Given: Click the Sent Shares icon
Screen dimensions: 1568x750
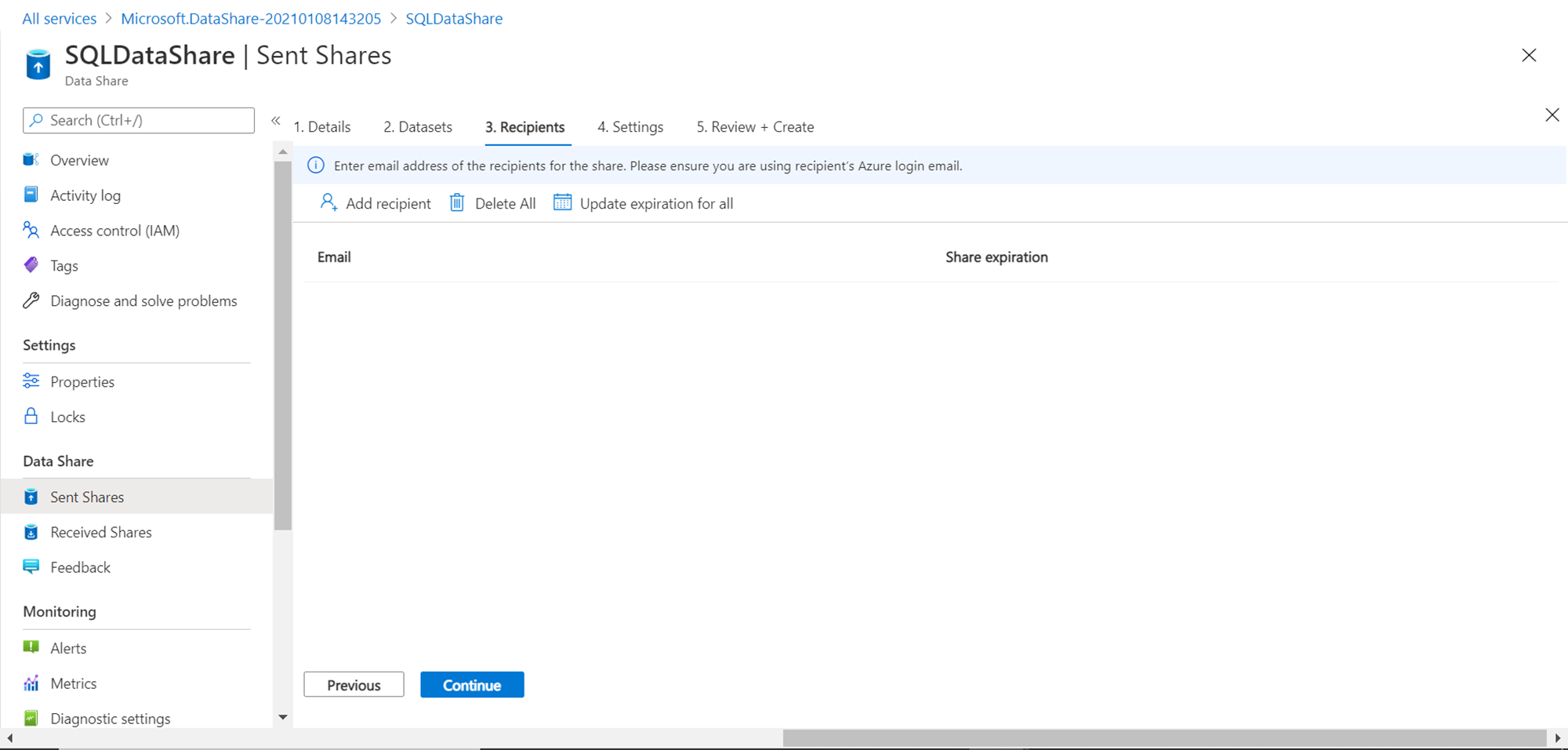Looking at the screenshot, I should [x=31, y=497].
